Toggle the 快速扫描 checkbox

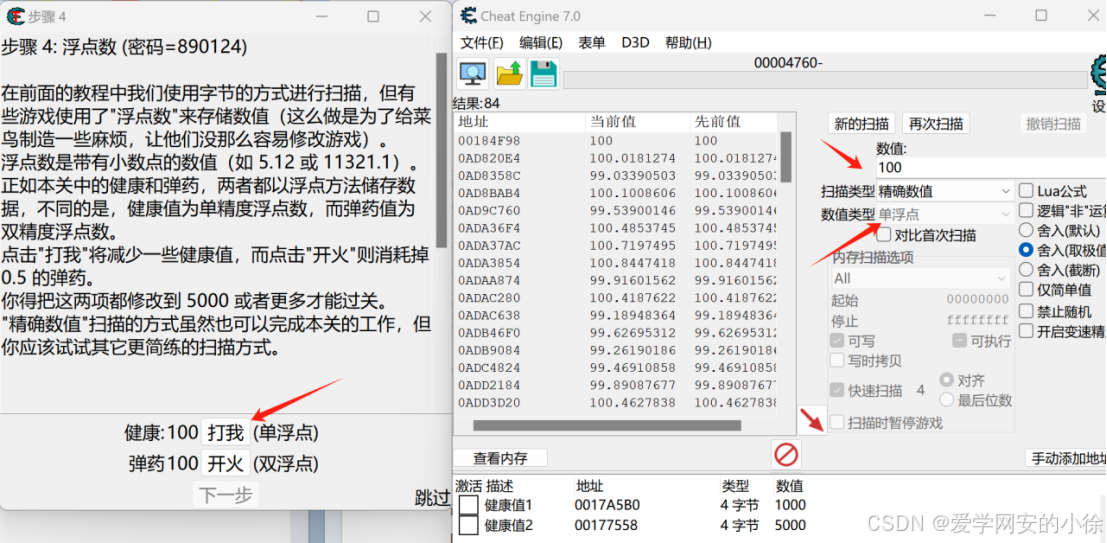837,390
